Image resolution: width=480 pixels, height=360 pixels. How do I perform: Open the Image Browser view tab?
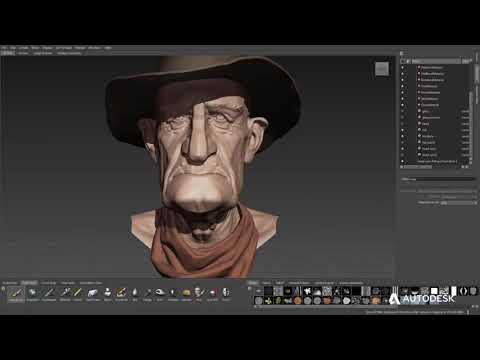pos(43,53)
